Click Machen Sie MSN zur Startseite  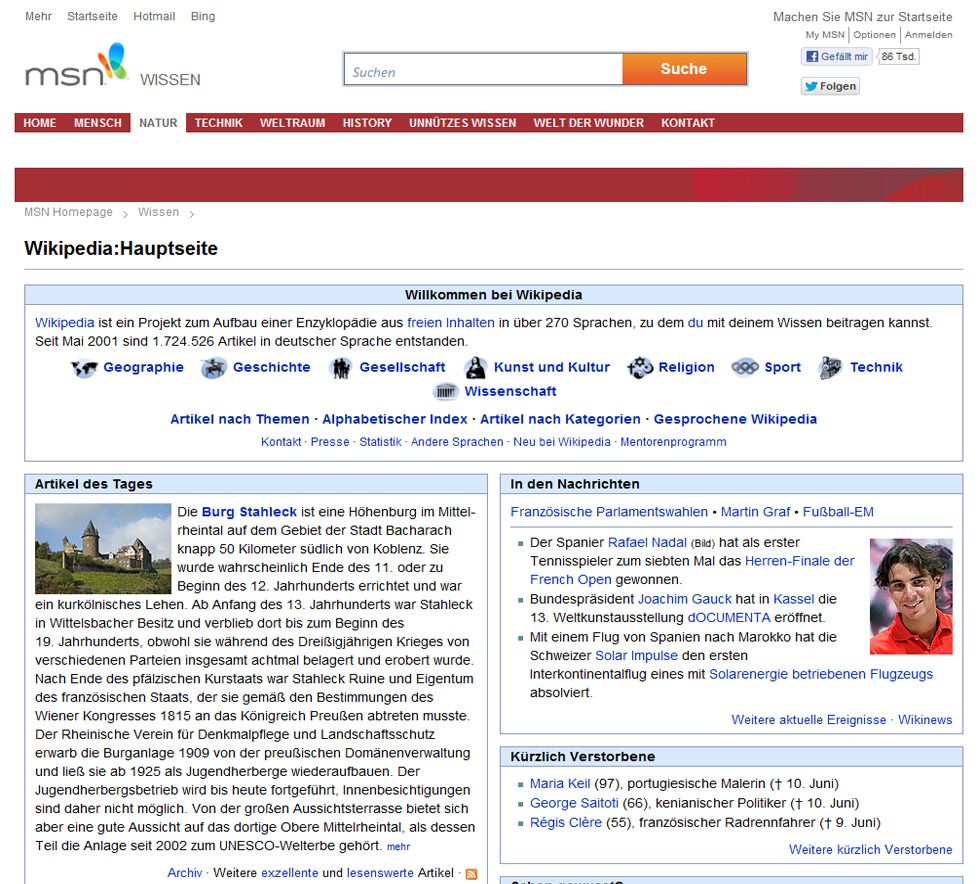863,17
